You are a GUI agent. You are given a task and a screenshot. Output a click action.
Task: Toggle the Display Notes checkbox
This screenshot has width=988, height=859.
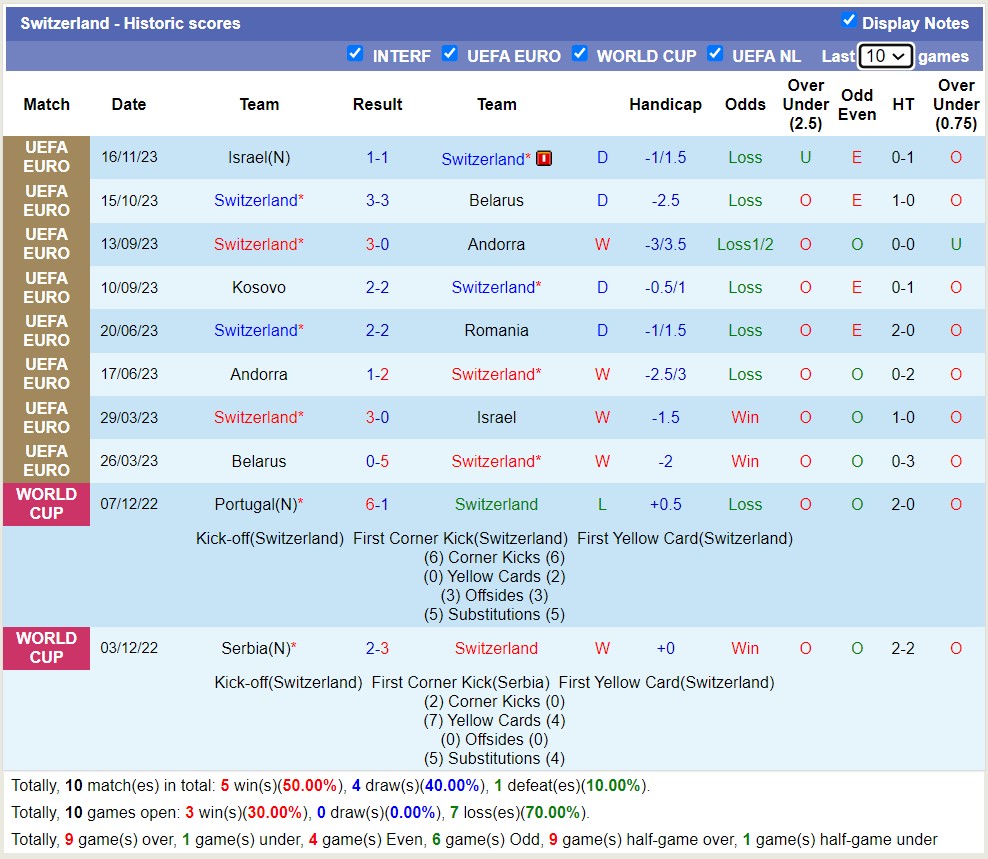point(849,21)
